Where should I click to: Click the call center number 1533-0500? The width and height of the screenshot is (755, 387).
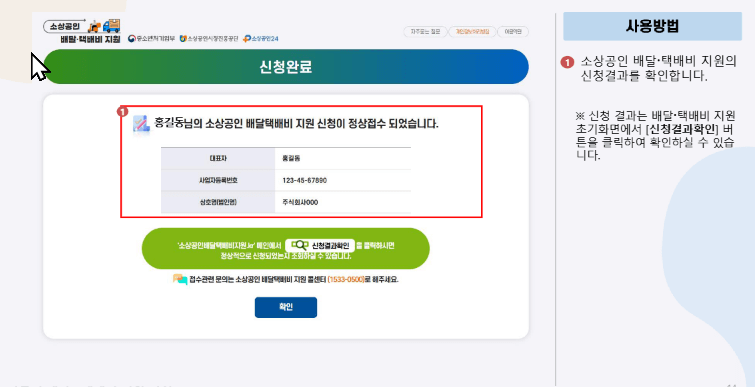click(x=346, y=280)
